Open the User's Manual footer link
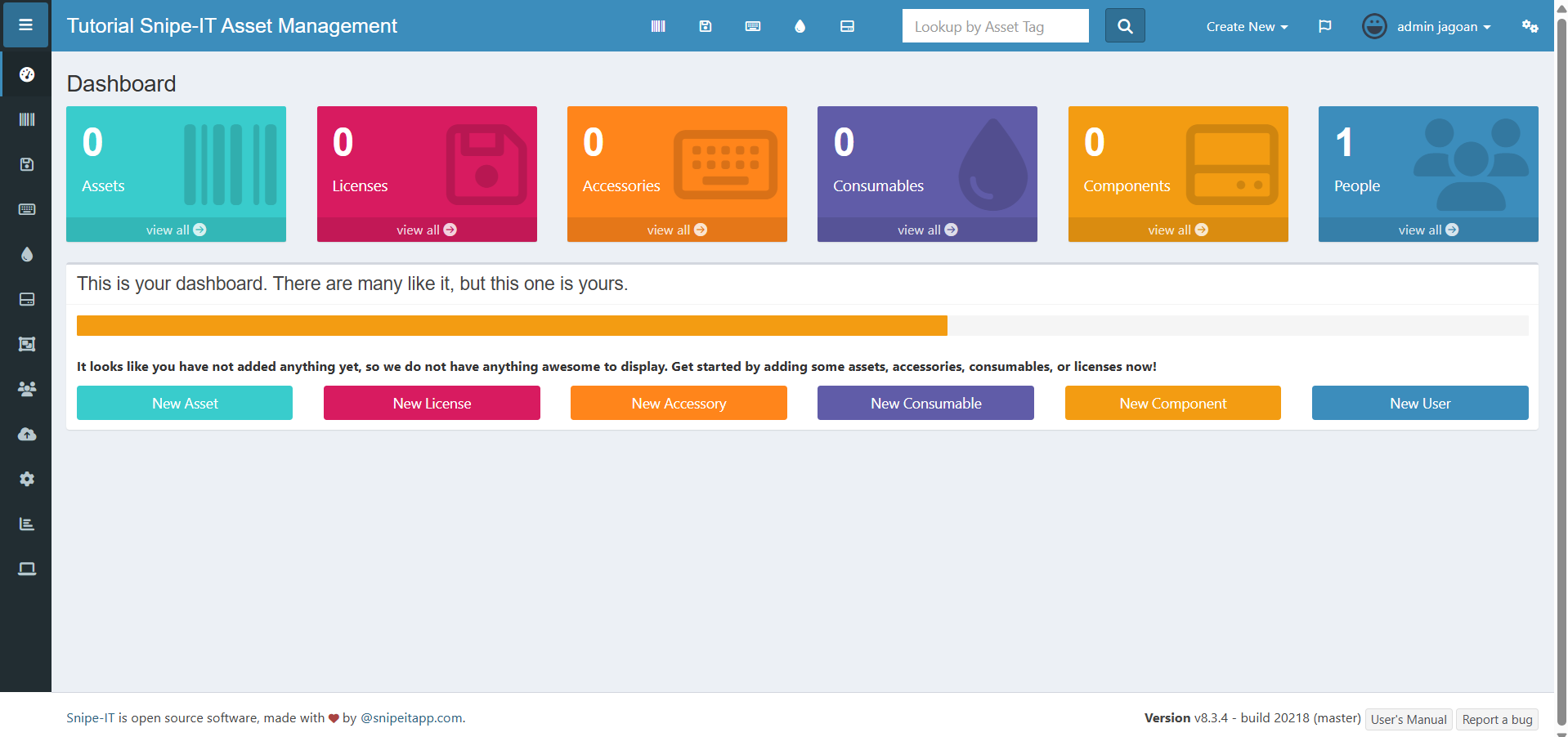This screenshot has height=737, width=1568. point(1408,719)
